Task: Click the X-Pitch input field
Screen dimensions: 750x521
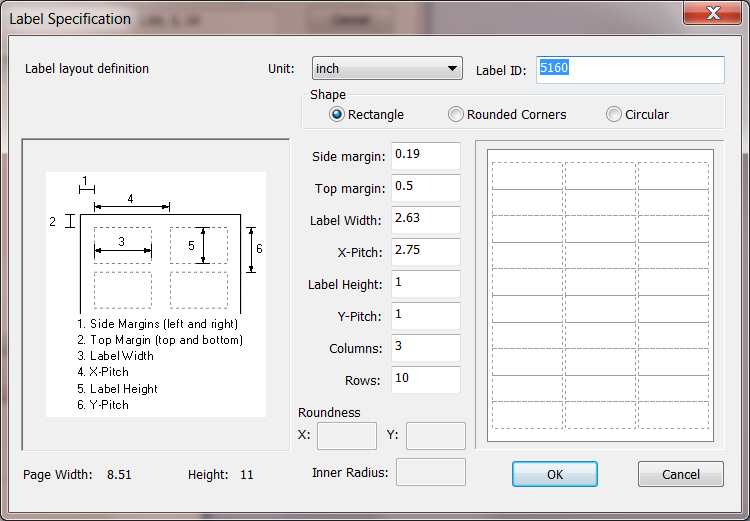Action: (426, 252)
